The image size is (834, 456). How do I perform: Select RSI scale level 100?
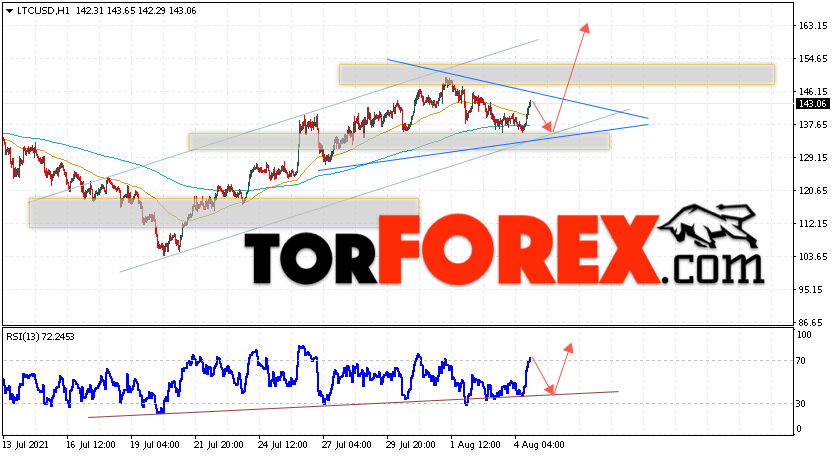pos(805,335)
